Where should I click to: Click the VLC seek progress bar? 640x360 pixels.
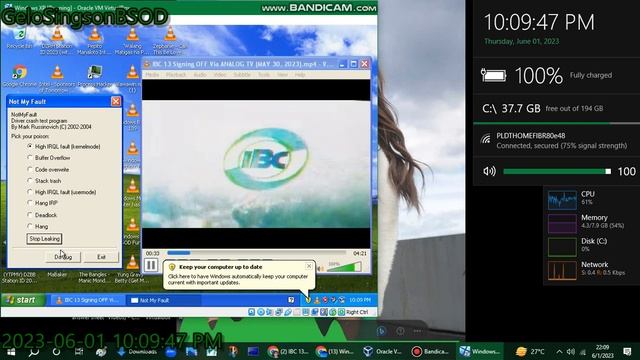[256, 253]
